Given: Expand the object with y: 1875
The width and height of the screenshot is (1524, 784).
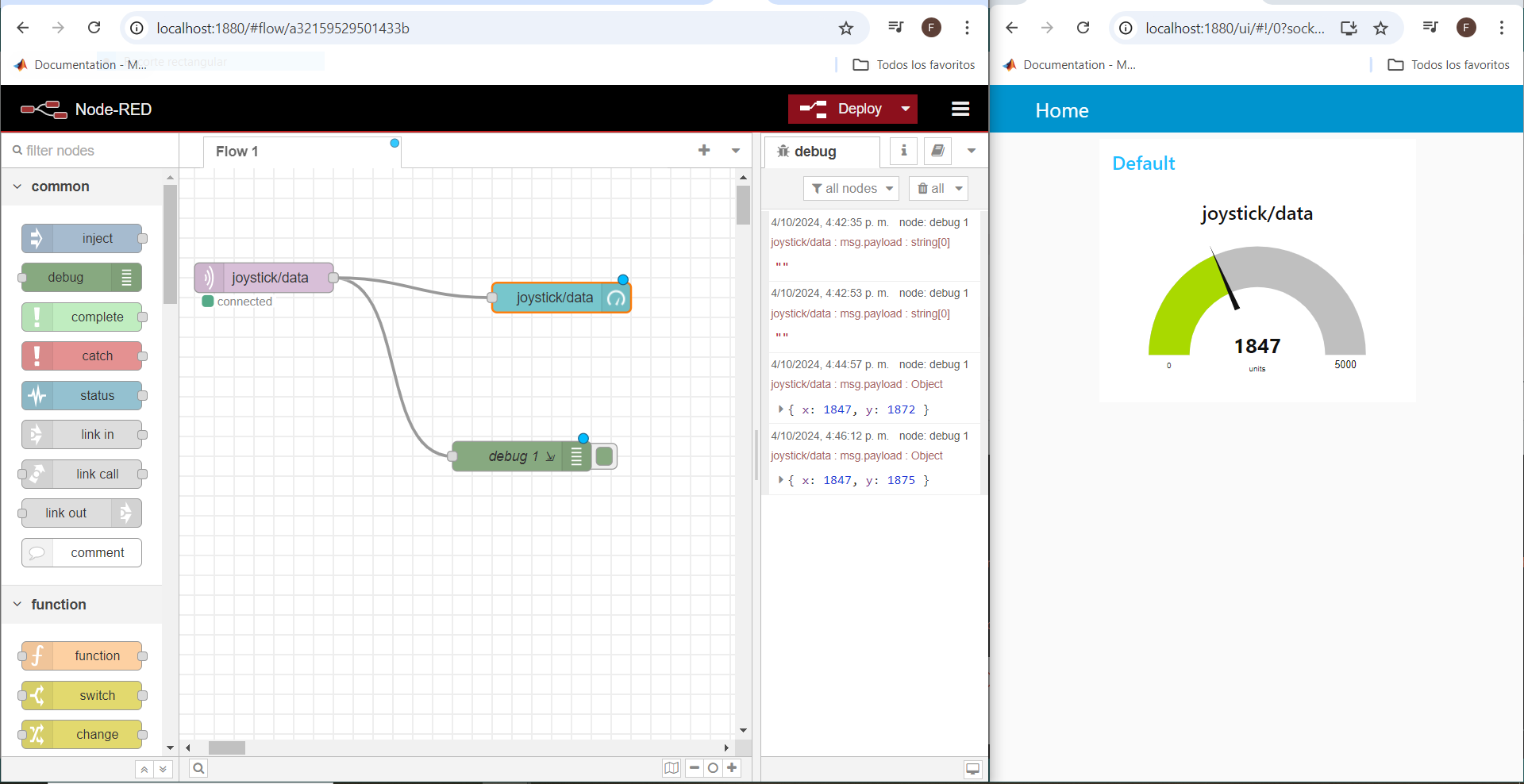Looking at the screenshot, I should pos(781,480).
